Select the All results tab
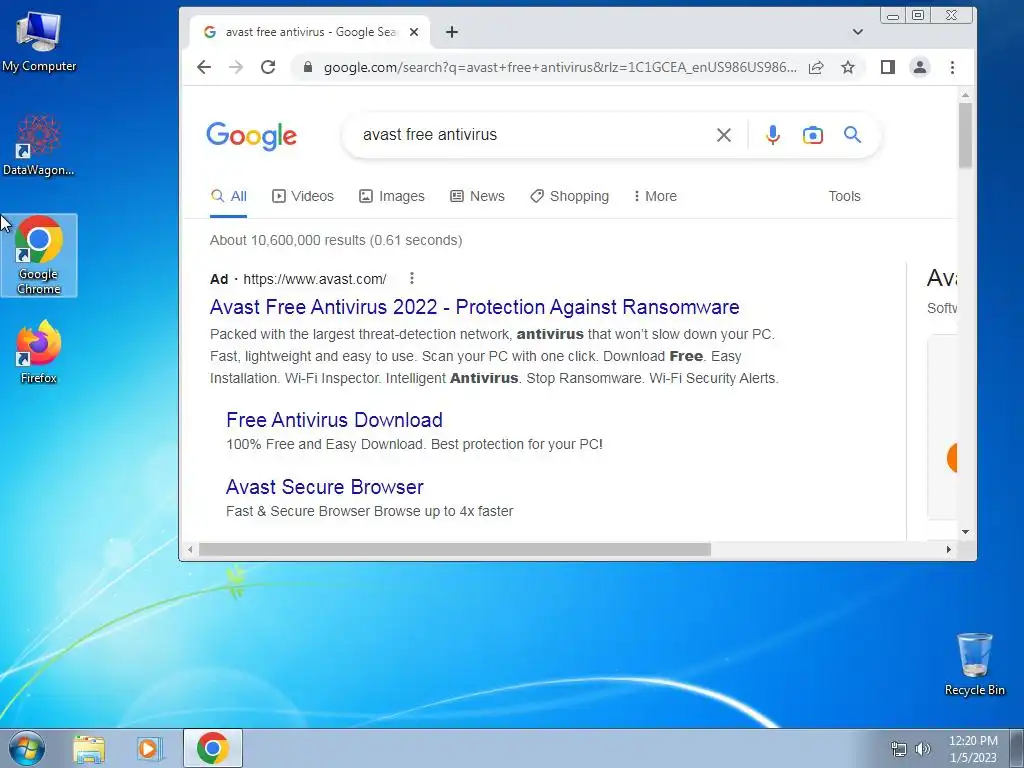The height and width of the screenshot is (768, 1024). (229, 196)
